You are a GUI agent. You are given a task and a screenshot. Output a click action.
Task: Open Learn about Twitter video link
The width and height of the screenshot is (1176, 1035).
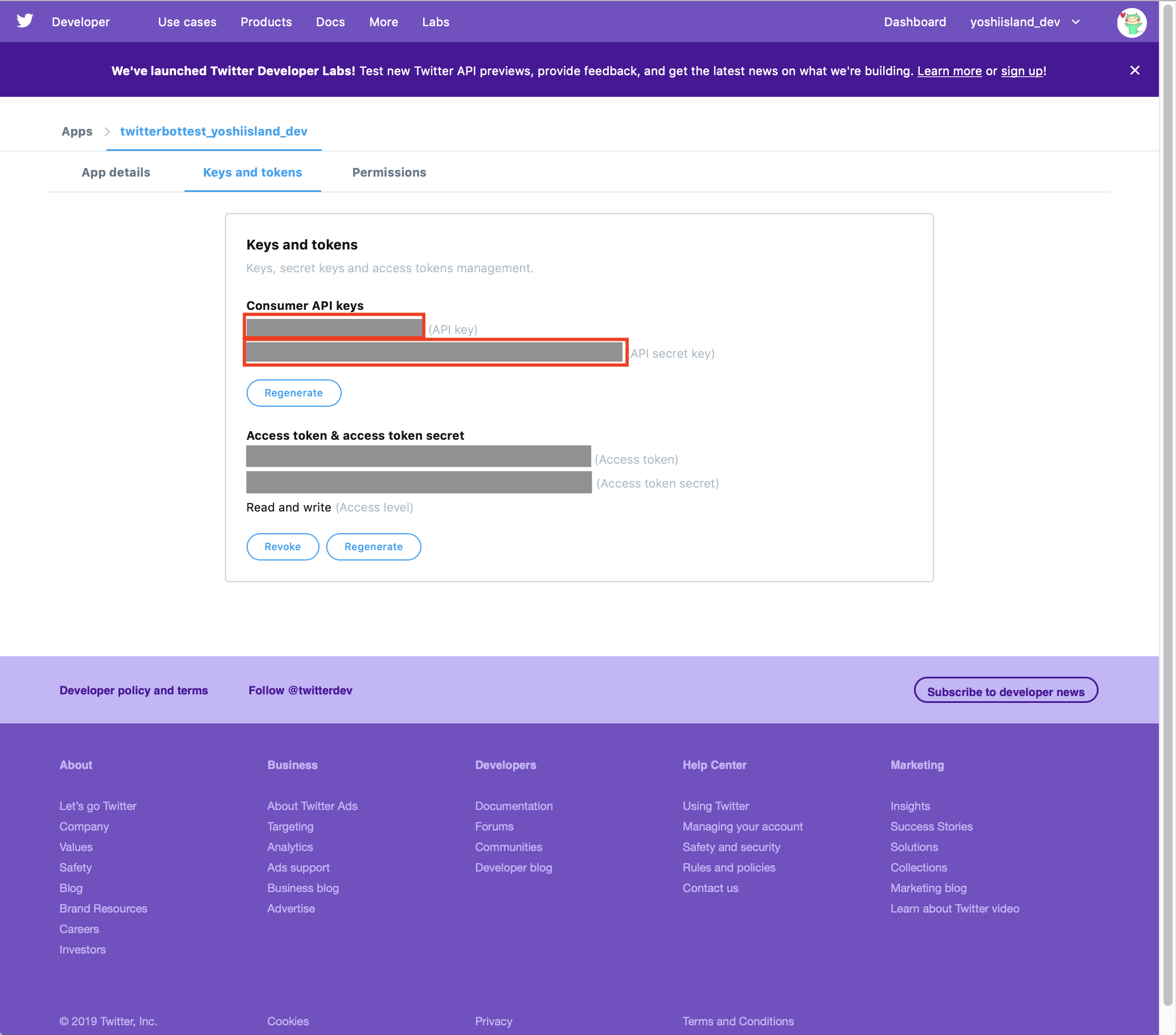tap(954, 908)
